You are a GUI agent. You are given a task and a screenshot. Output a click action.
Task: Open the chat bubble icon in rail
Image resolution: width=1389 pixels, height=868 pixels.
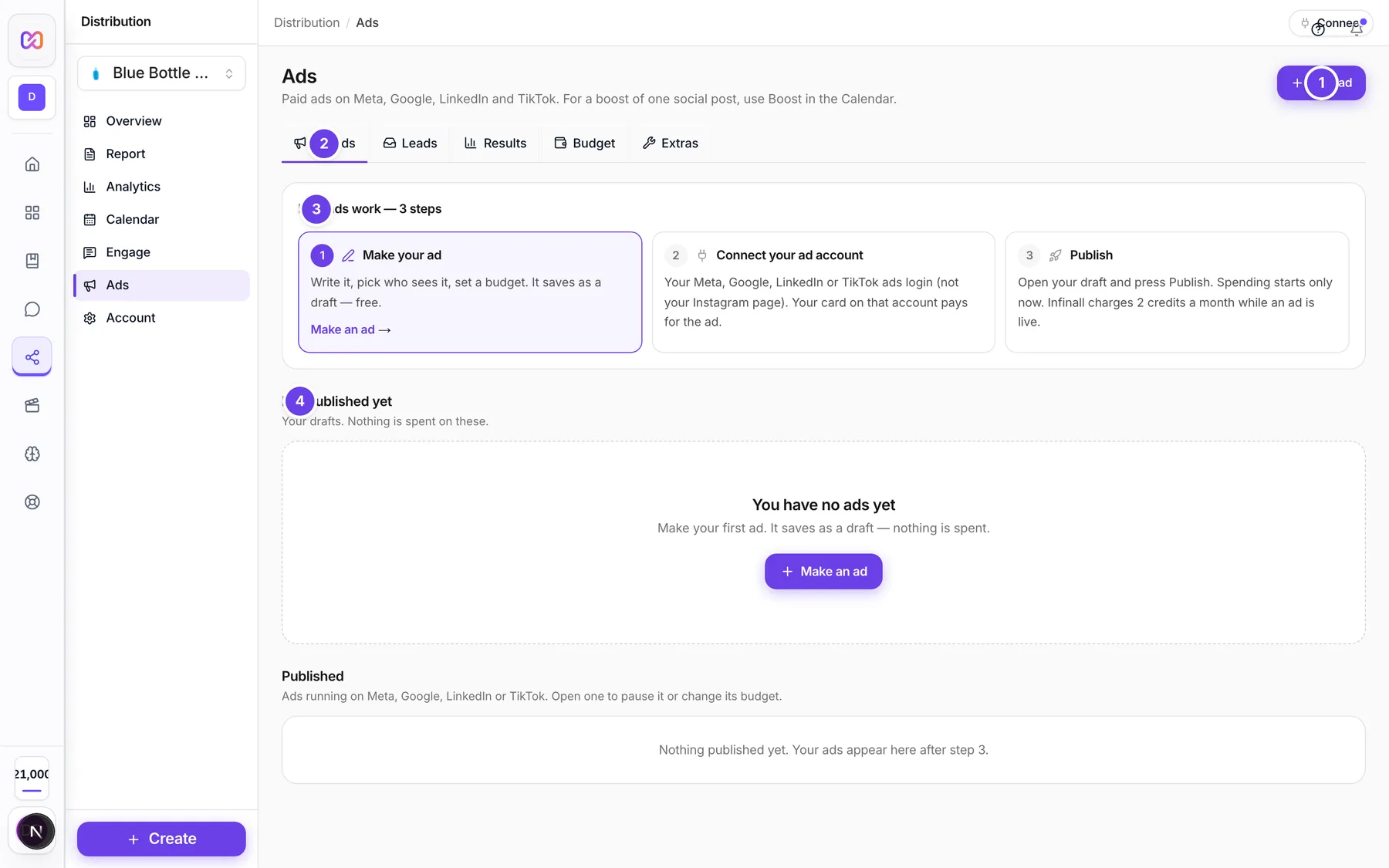[32, 309]
